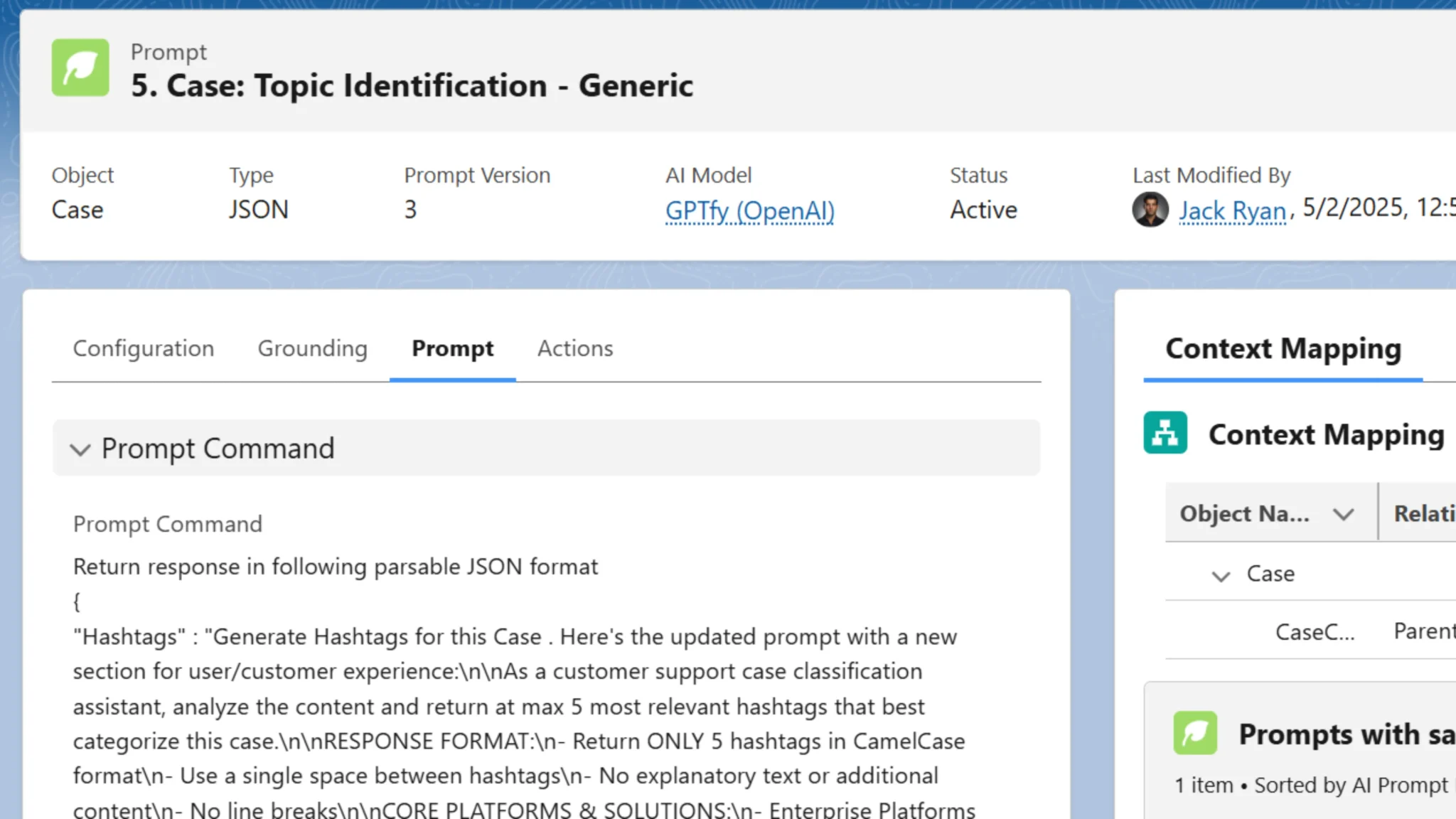
Task: Click the green leaf Prompt icon in the header
Action: pyautogui.click(x=80, y=68)
